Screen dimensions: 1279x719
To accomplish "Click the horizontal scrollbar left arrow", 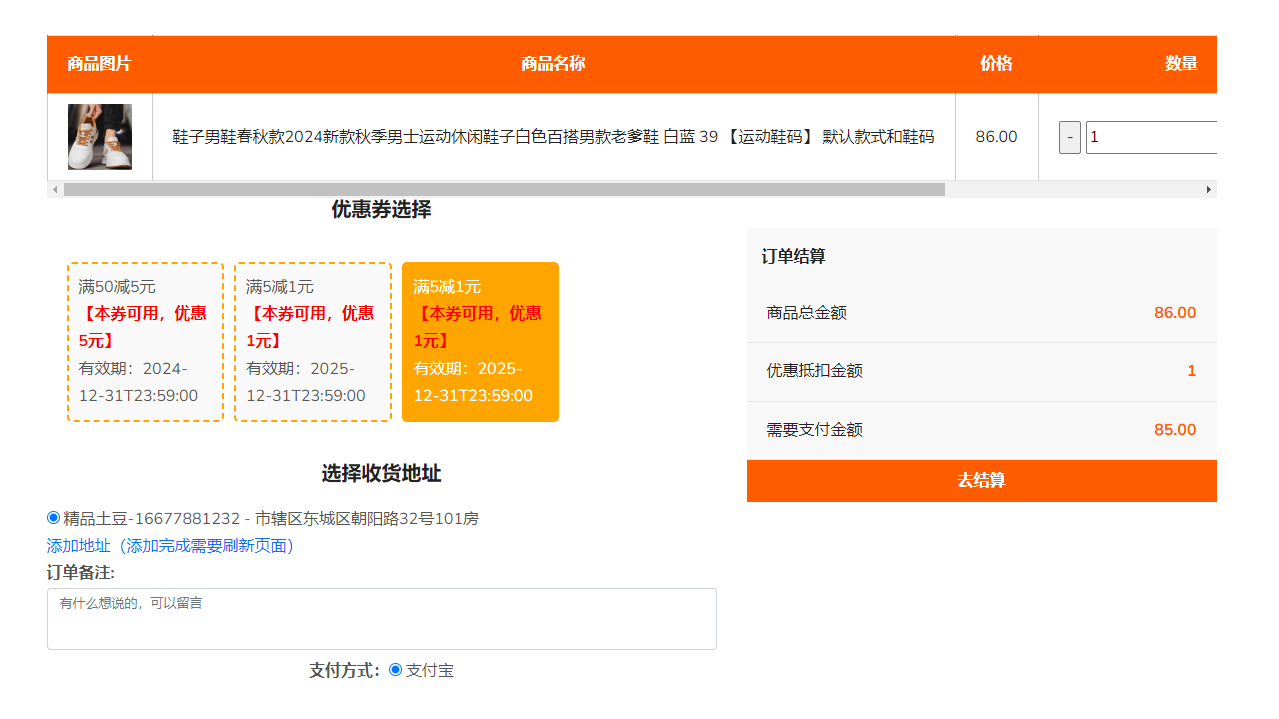I will (54, 189).
